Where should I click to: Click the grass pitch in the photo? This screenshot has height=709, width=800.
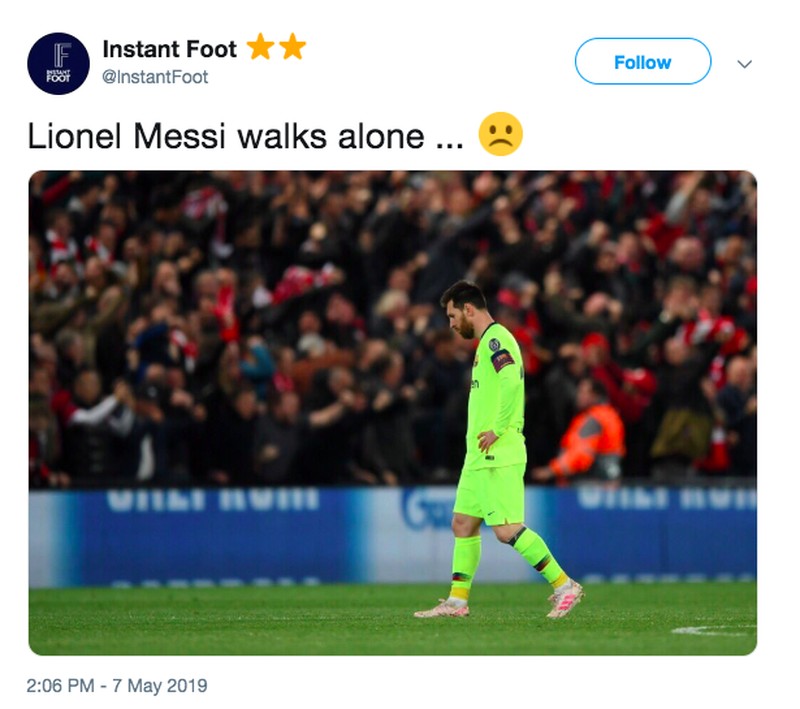[x=250, y=620]
